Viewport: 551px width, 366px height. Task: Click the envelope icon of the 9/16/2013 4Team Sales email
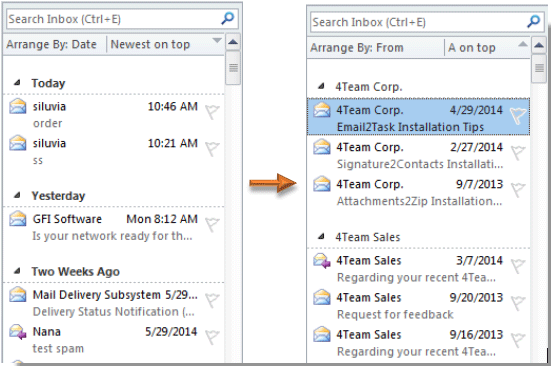(322, 334)
